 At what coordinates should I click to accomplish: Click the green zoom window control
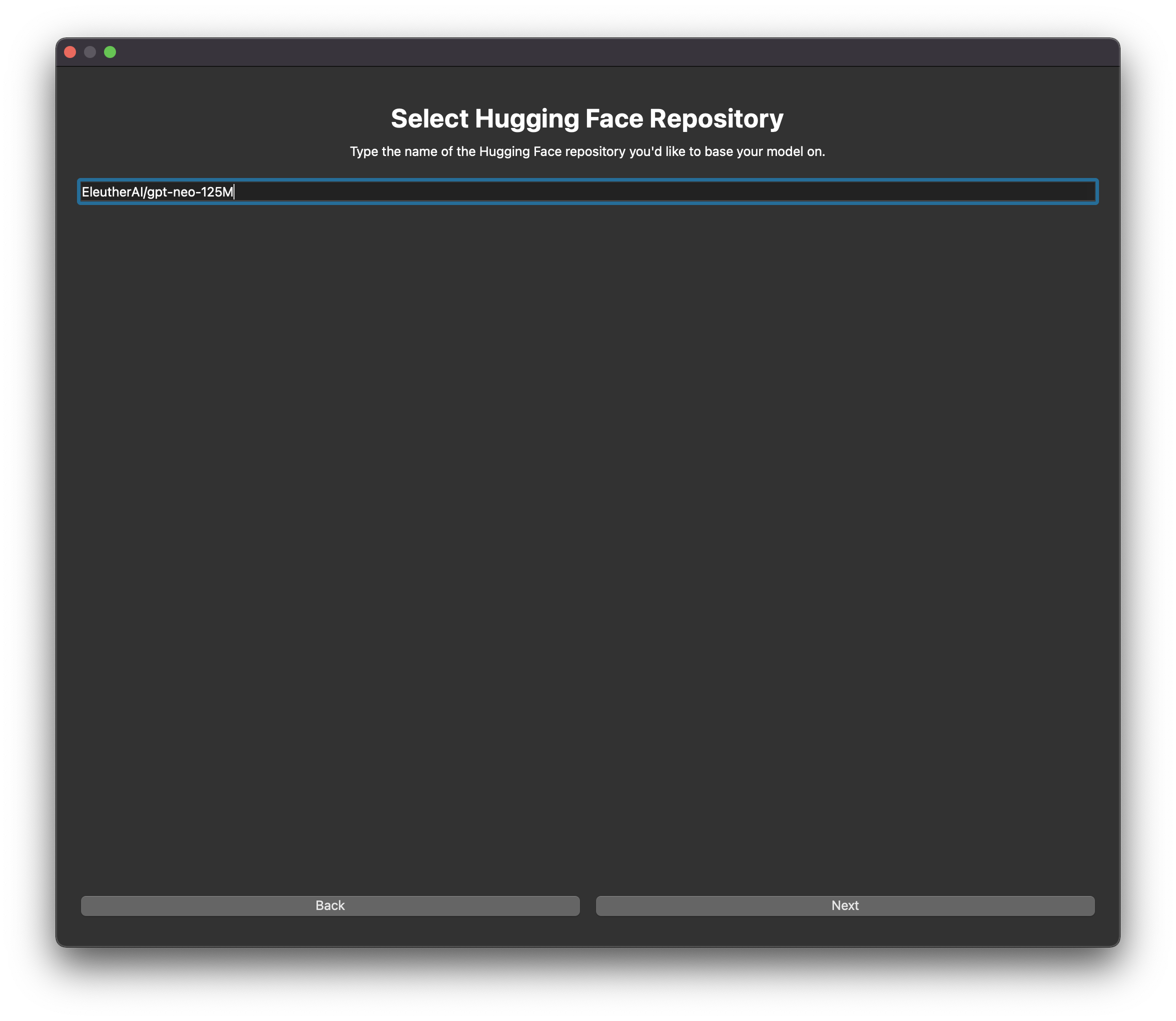[x=110, y=52]
